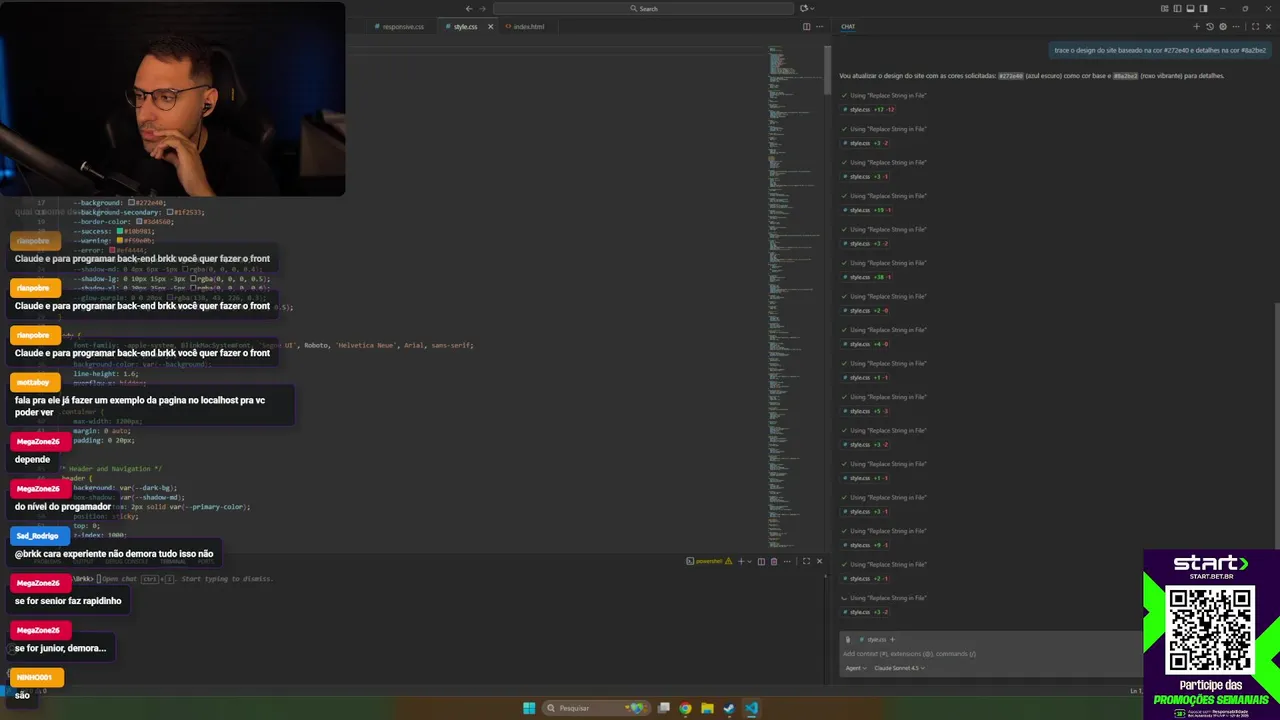Click the --background color swatch #272e40

(x=131, y=203)
